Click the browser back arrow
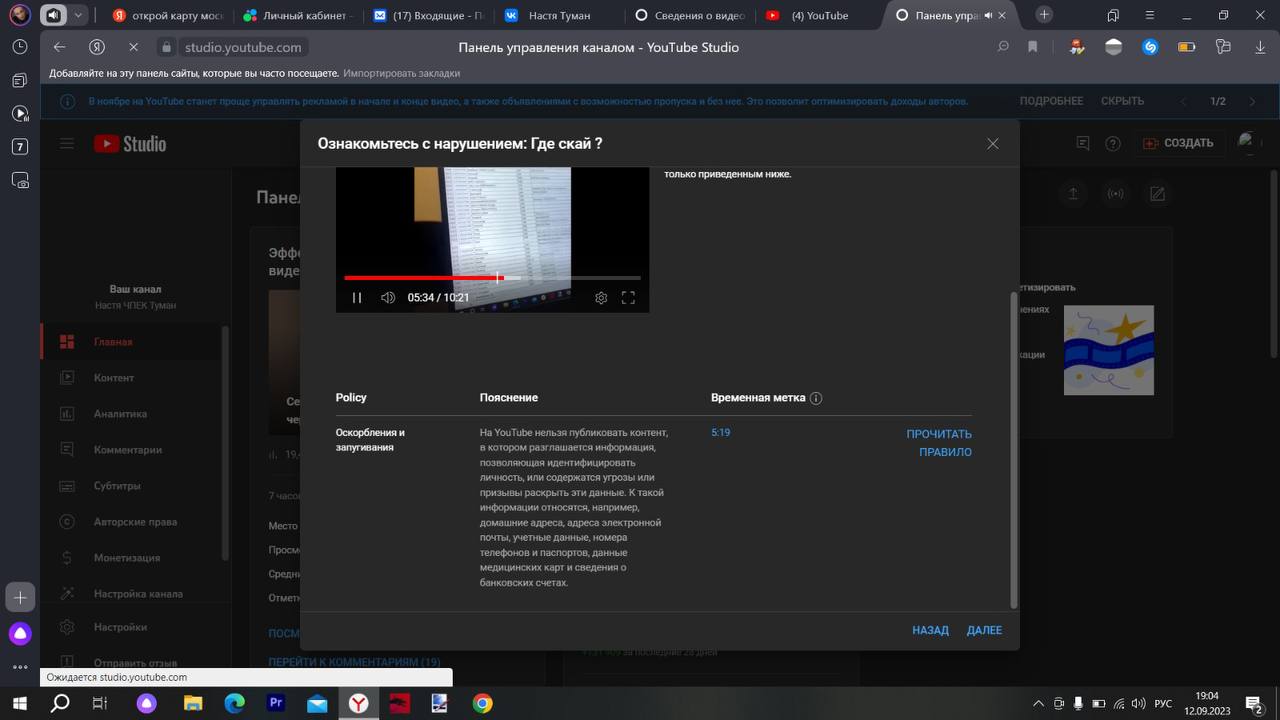1280x720 pixels. 59,47
